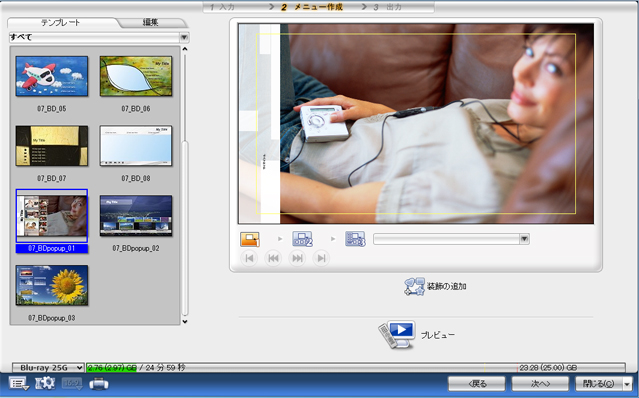Select the menu level 3 icon
This screenshot has width=639, height=398.
pos(355,239)
